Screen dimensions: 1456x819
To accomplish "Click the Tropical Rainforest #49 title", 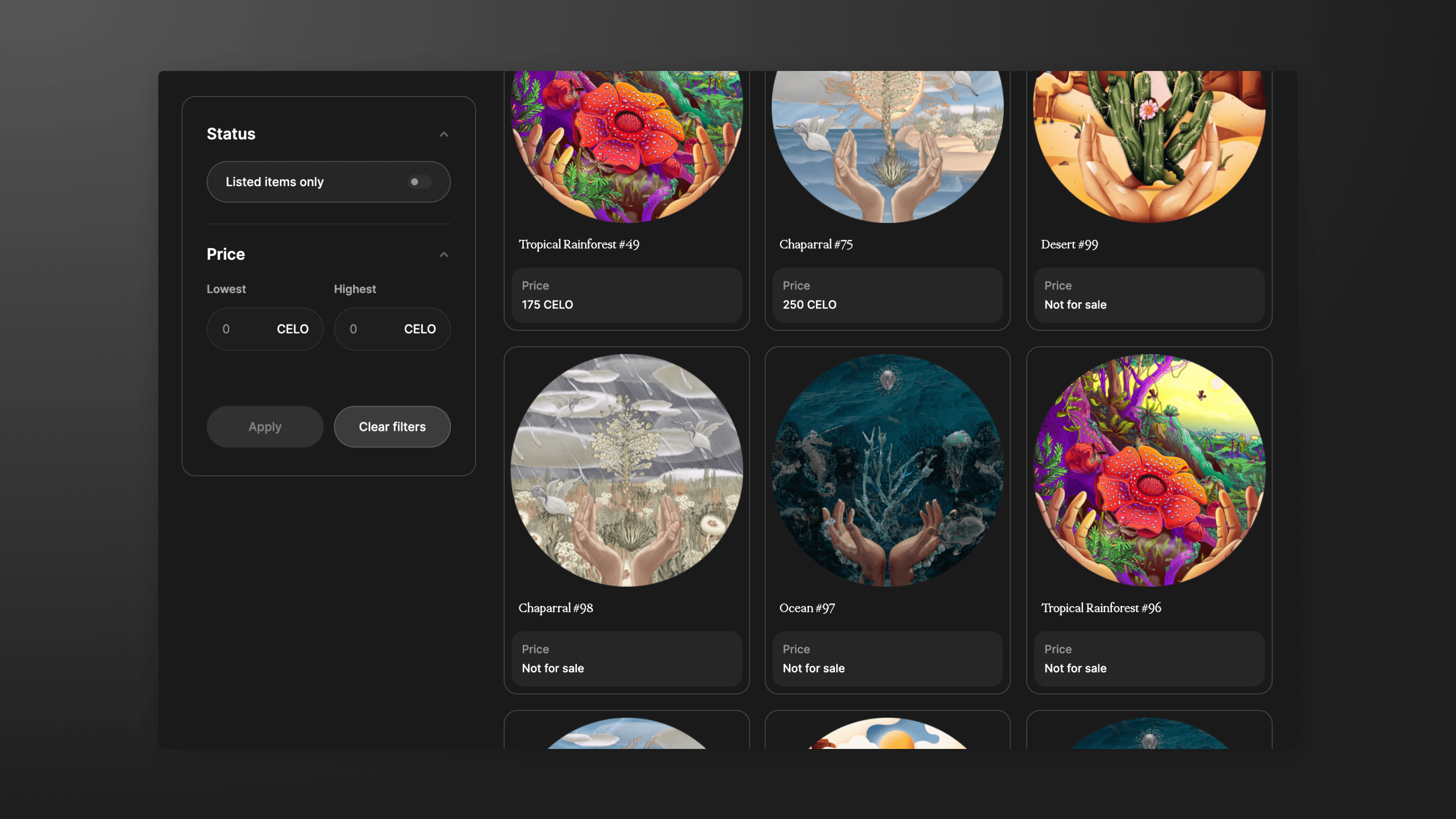I will tap(579, 244).
